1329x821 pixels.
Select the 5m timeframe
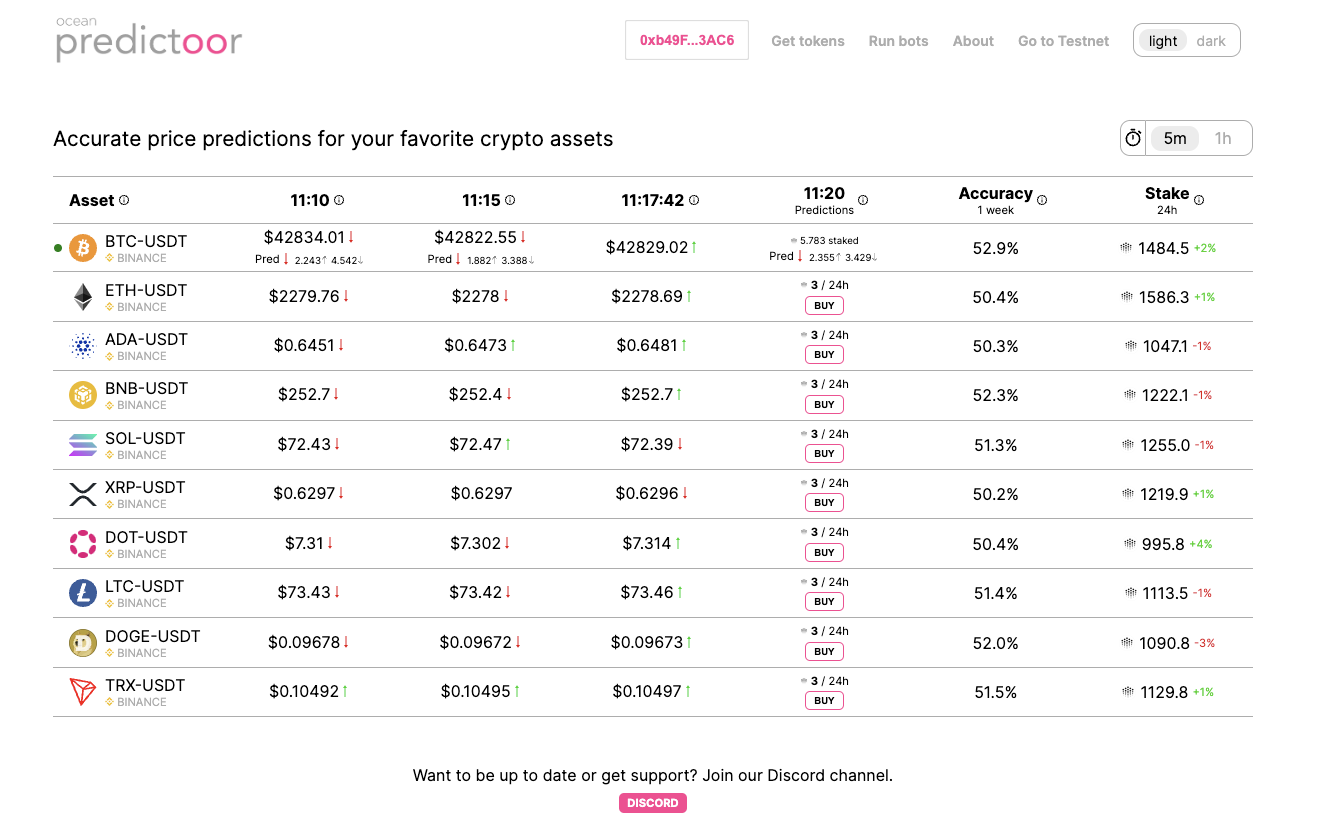[x=1175, y=138]
